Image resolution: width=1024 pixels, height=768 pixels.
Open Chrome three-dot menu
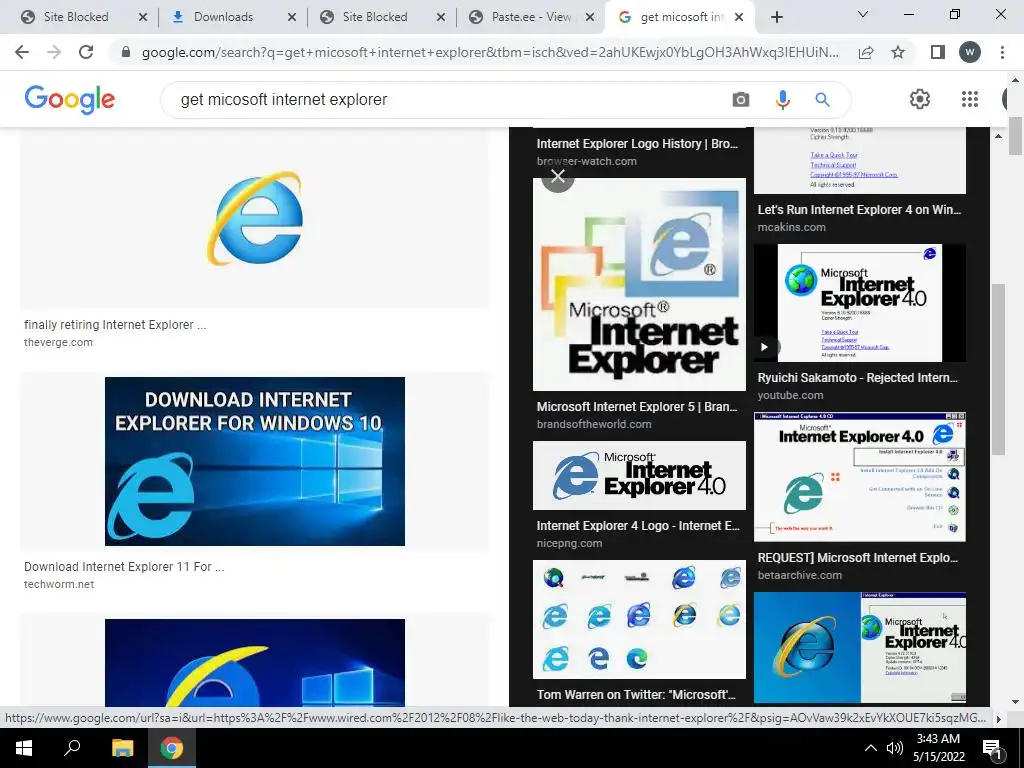[1002, 52]
